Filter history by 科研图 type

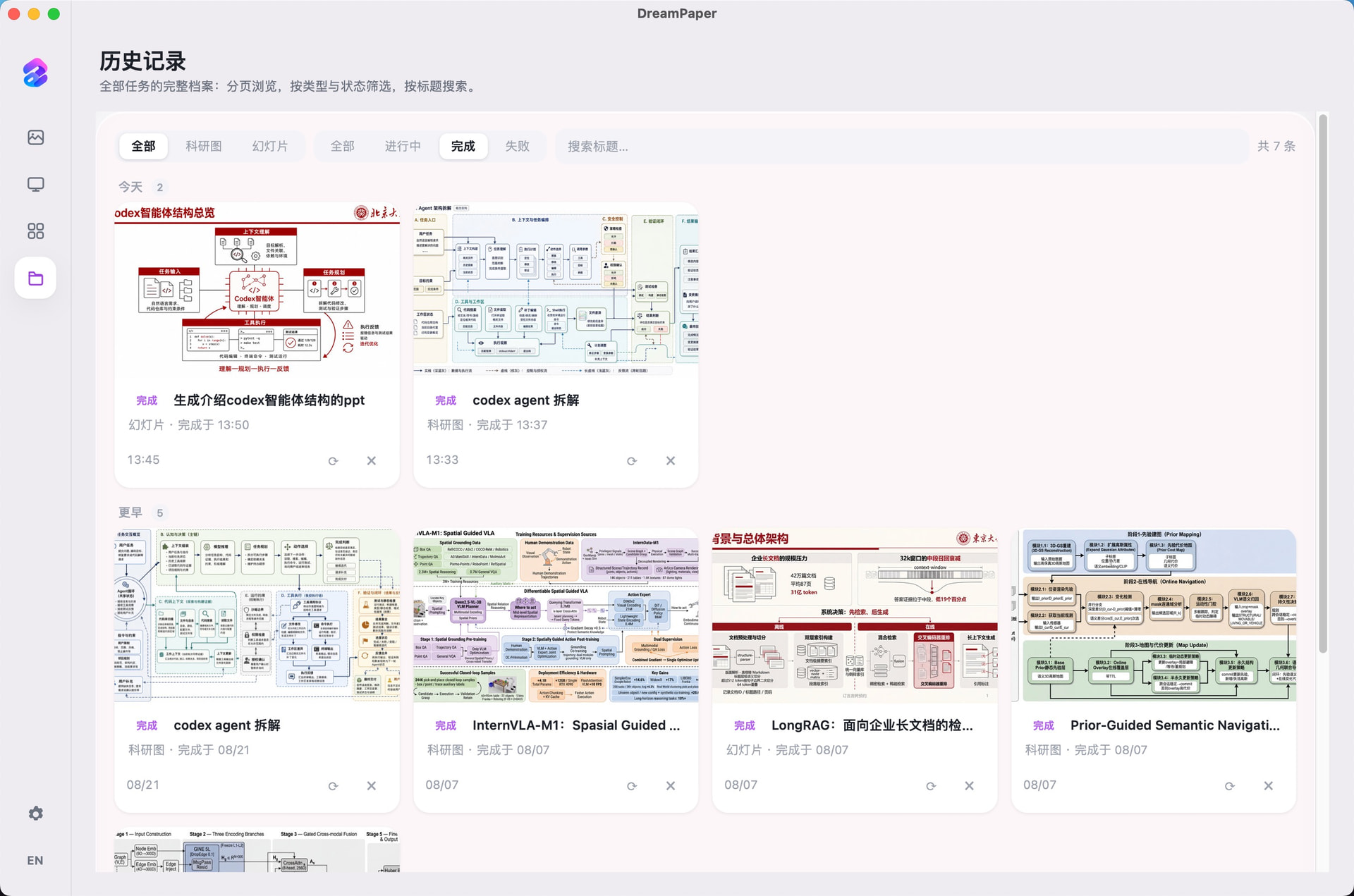(204, 146)
